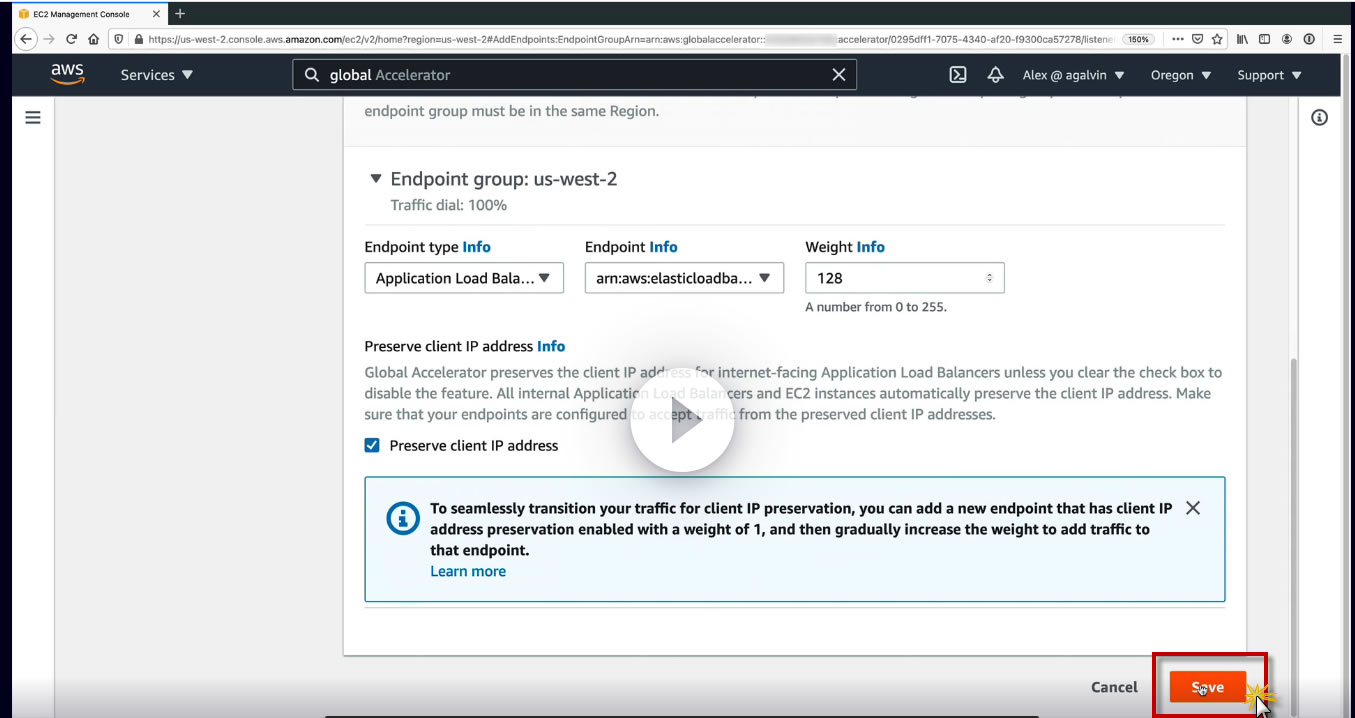1355x718 pixels.
Task: Click the browser Back arrow
Action: [26, 39]
